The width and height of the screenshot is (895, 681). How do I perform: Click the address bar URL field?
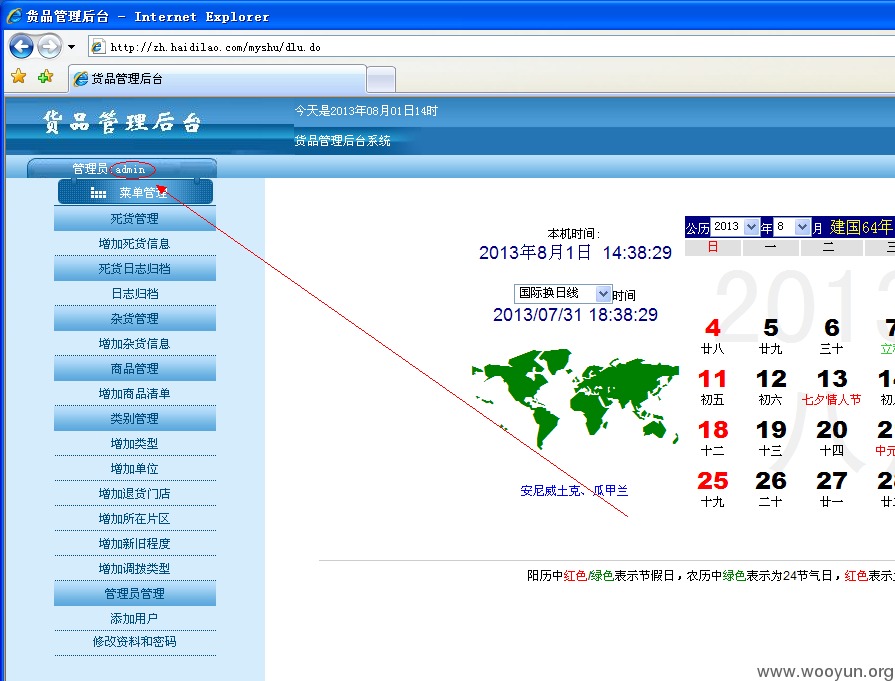click(x=491, y=47)
